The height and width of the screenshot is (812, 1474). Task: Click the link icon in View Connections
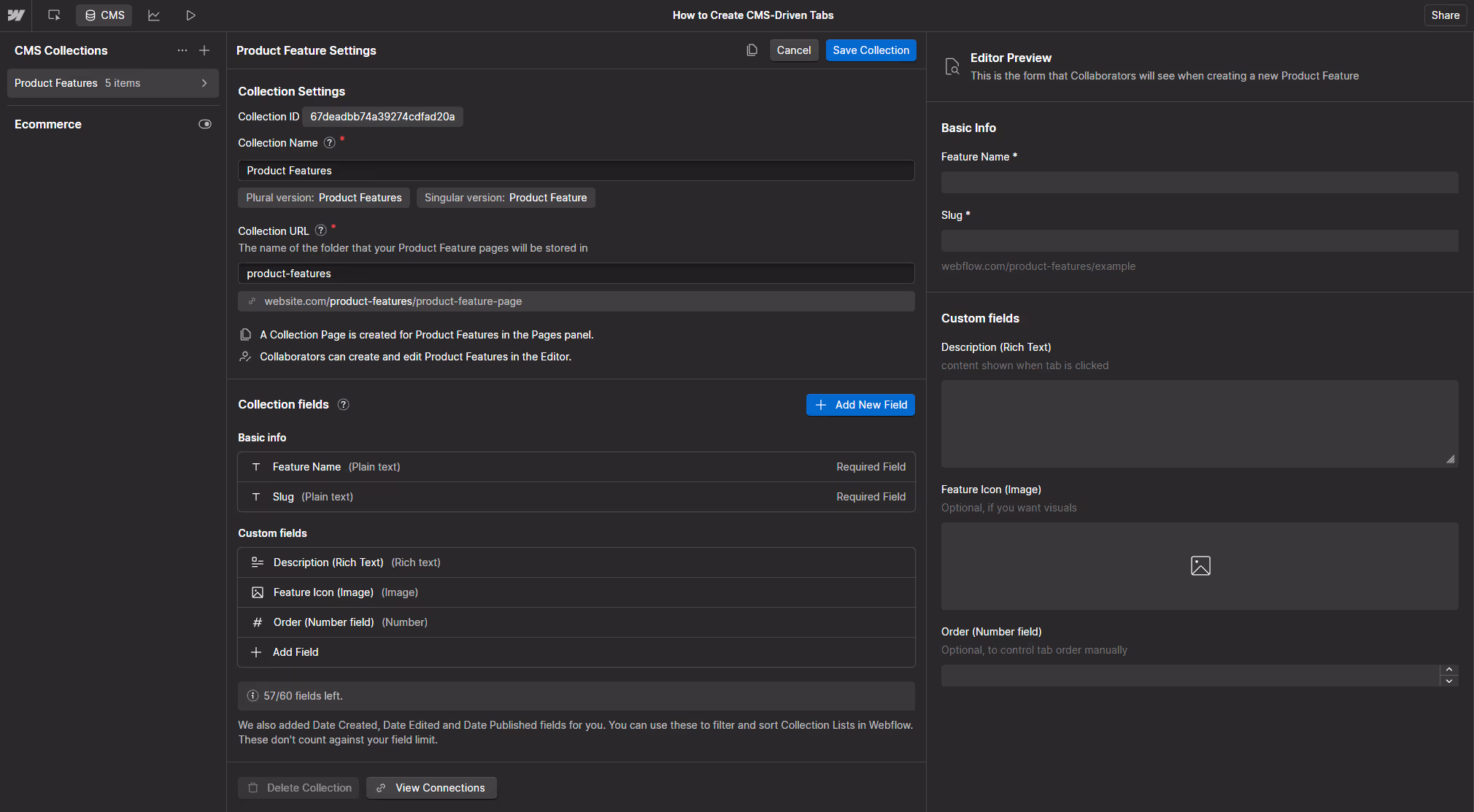coord(381,788)
